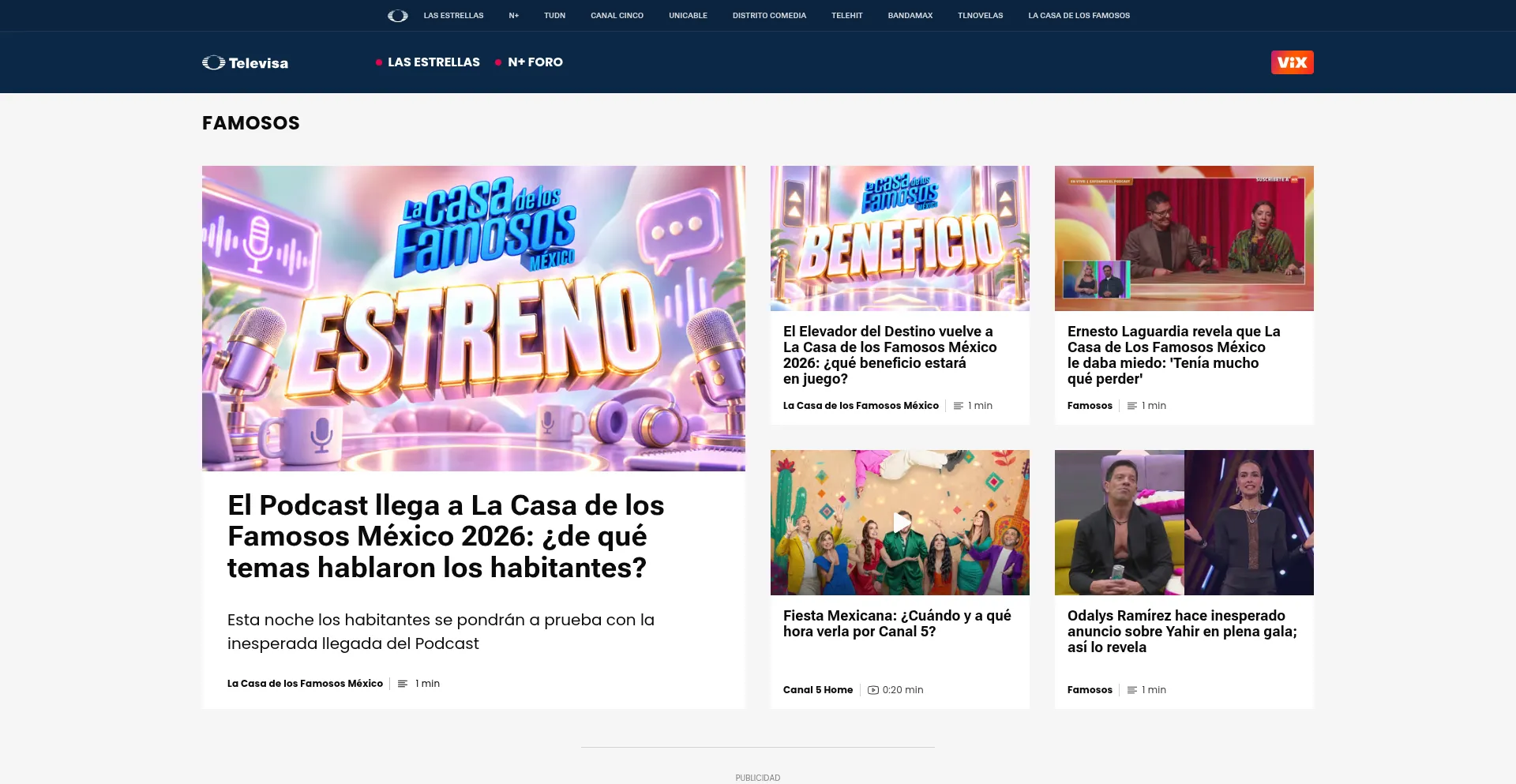Image resolution: width=1516 pixels, height=784 pixels.
Task: Click the Televisa globe icon in top bar
Action: (x=398, y=16)
